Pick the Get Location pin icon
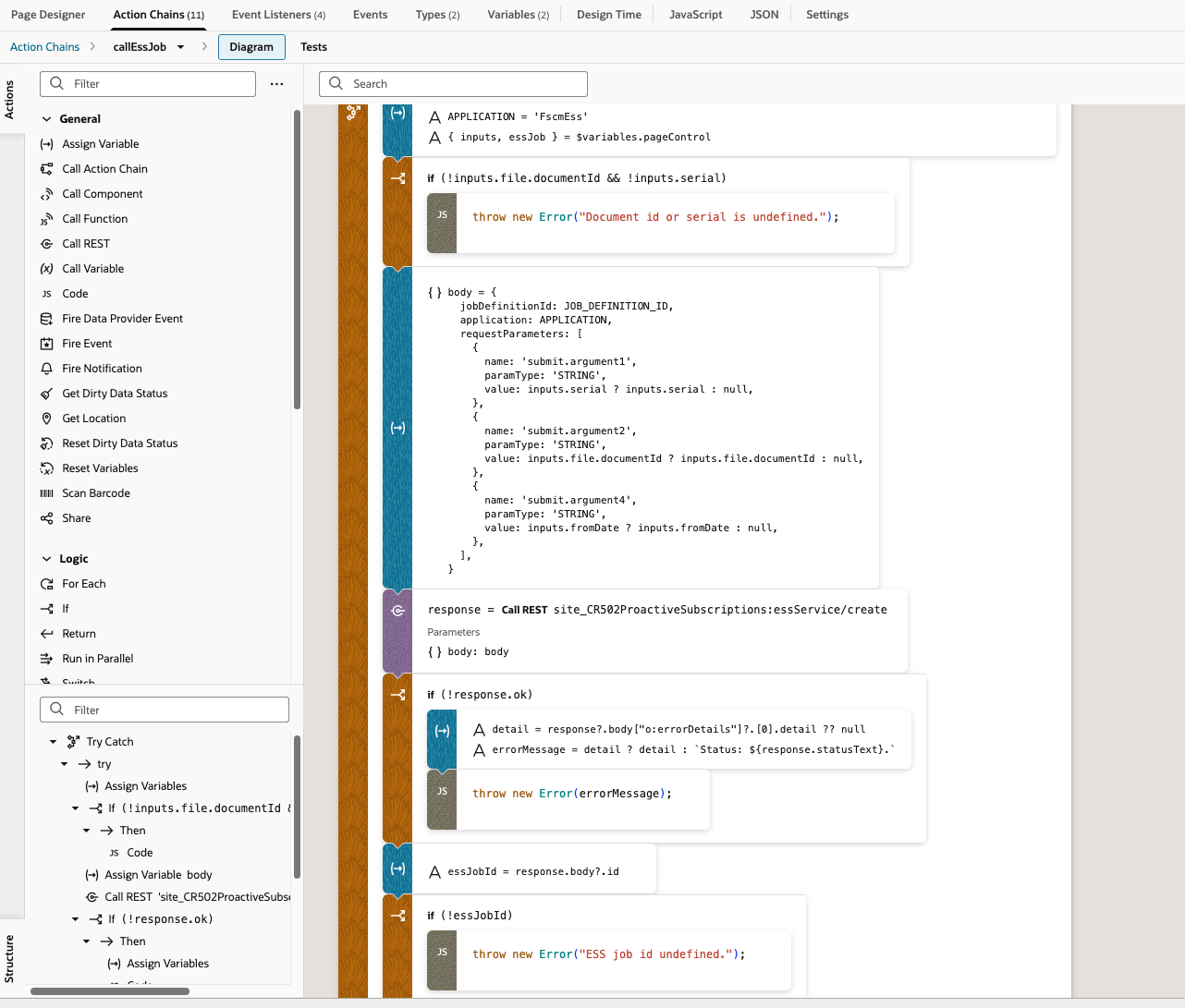This screenshot has width=1185, height=1008. click(46, 419)
